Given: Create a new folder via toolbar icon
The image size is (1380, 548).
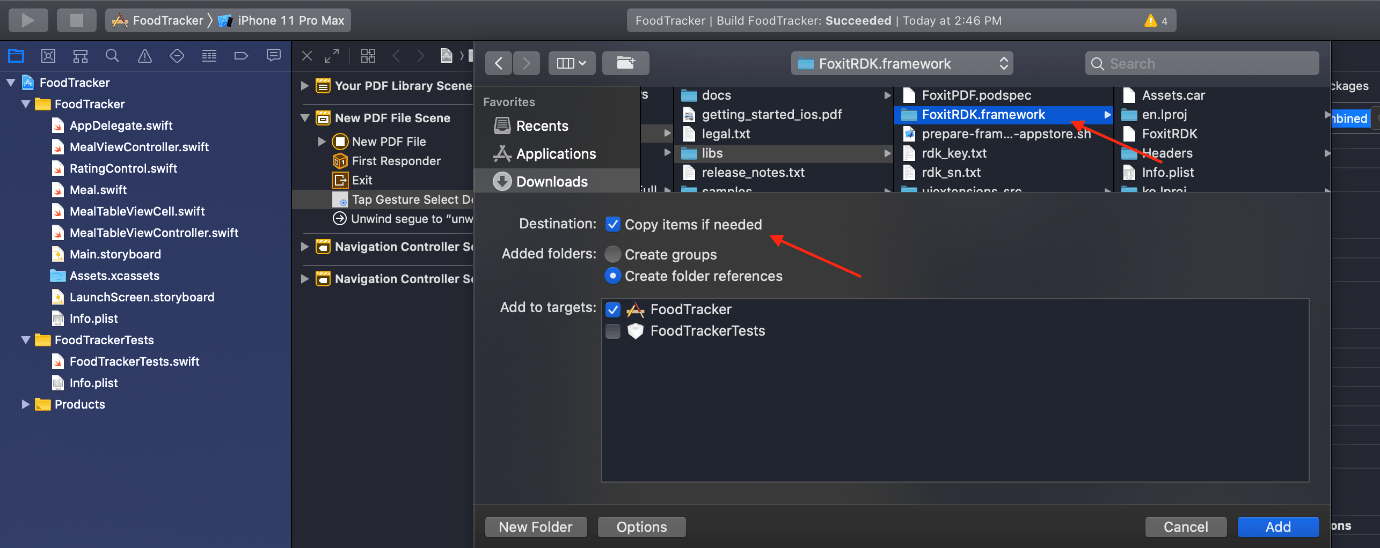Looking at the screenshot, I should pos(626,63).
